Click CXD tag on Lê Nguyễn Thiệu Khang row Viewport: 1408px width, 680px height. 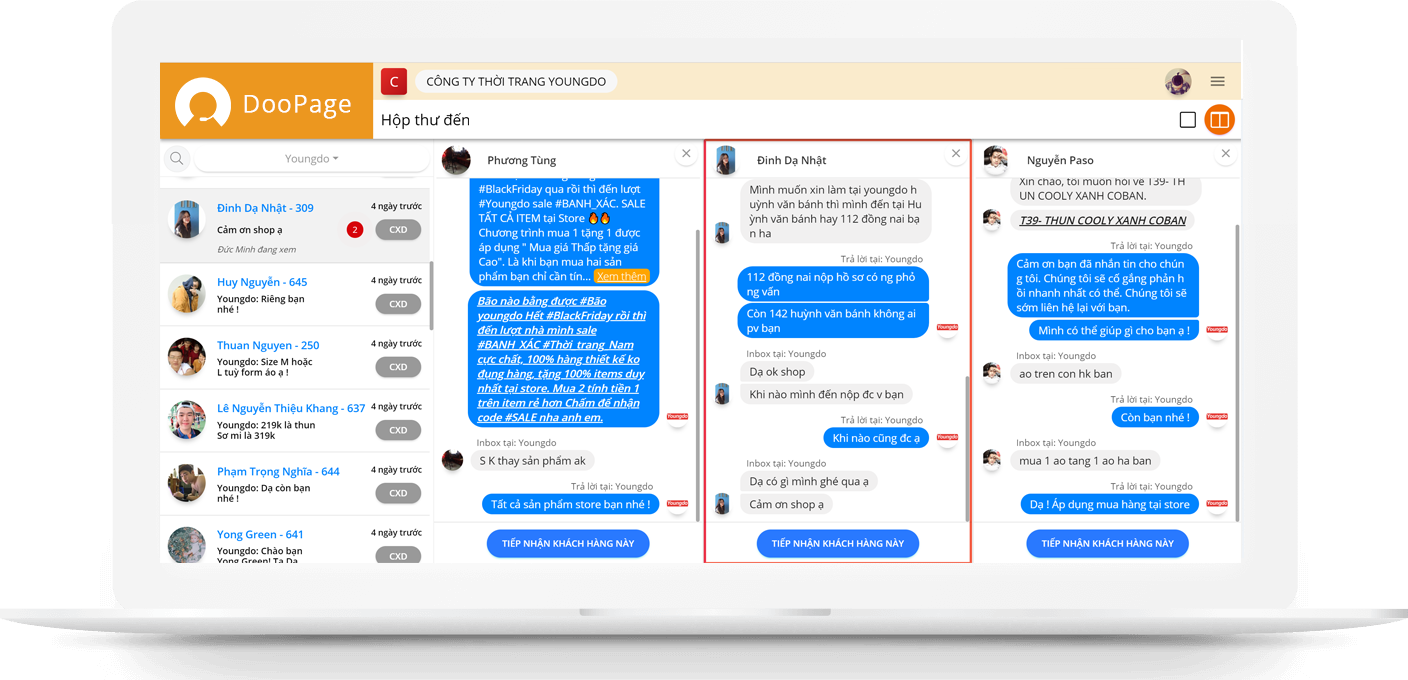click(x=398, y=430)
